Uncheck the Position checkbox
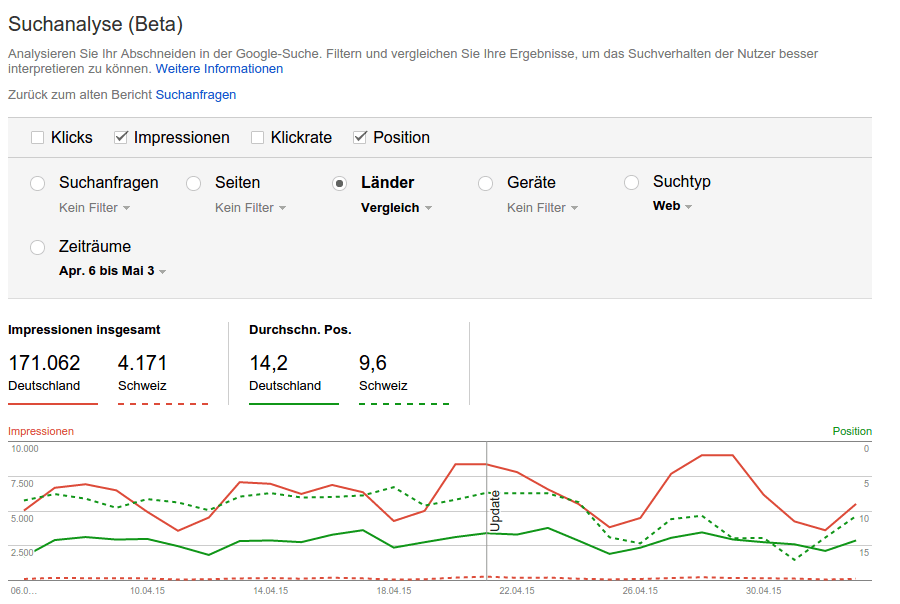This screenshot has height=604, width=900. point(360,138)
